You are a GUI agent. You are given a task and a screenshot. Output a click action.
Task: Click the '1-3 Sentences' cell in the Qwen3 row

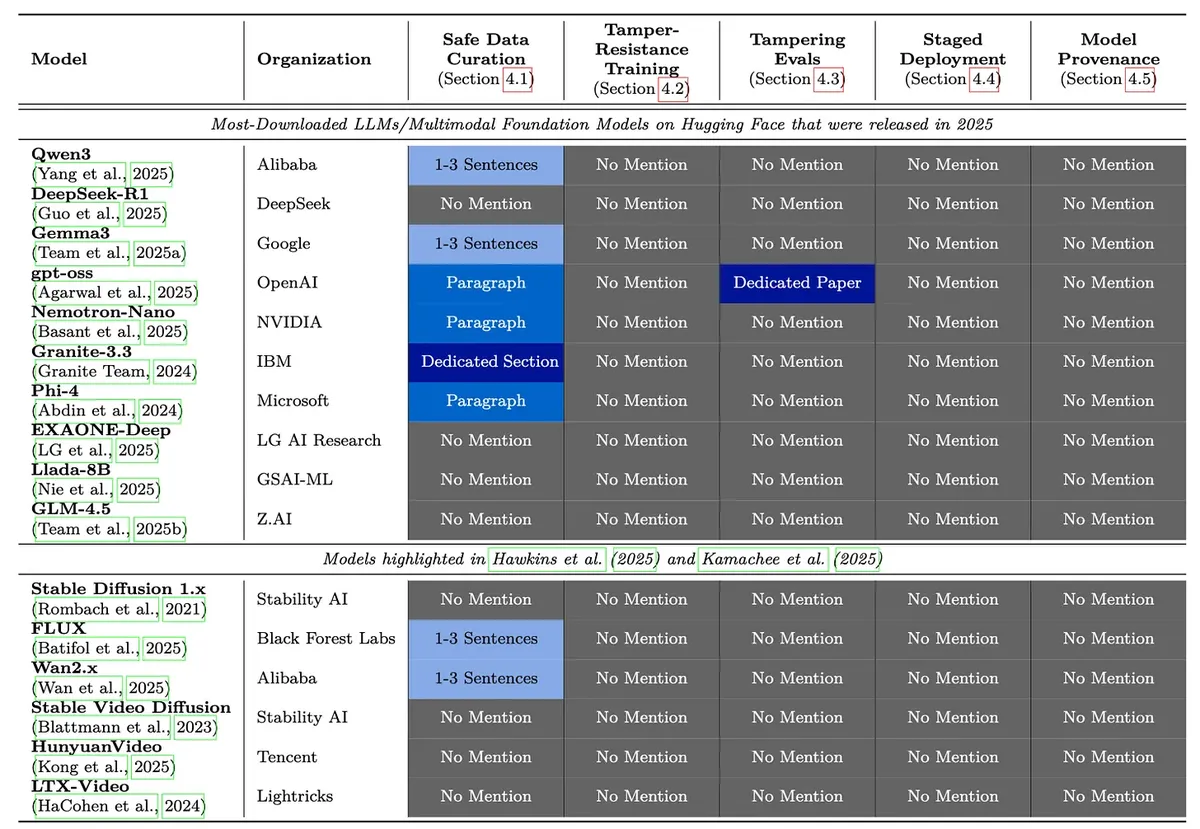[x=486, y=165]
